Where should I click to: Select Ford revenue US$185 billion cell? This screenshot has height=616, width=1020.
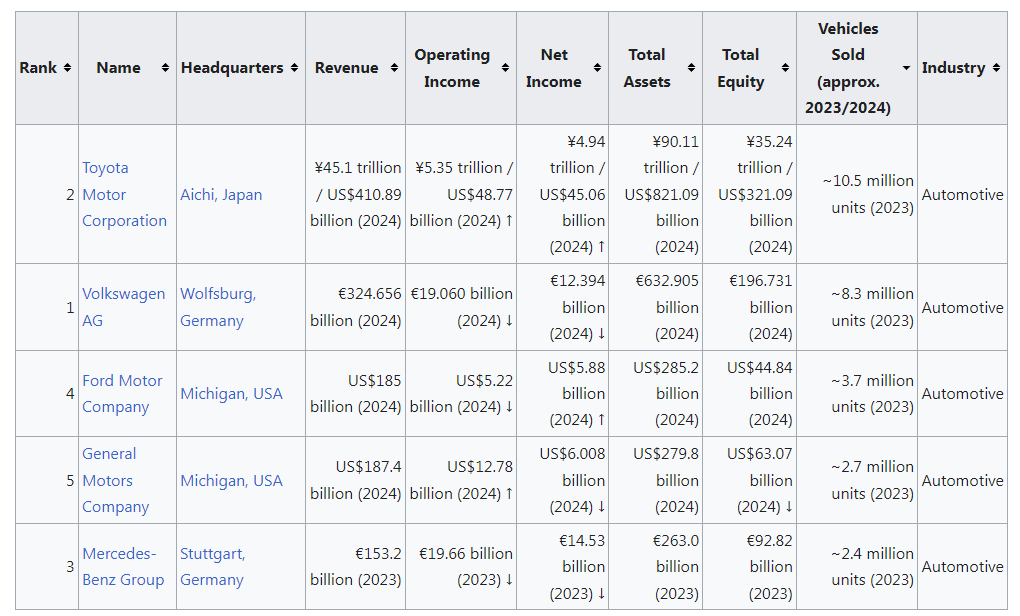click(355, 394)
